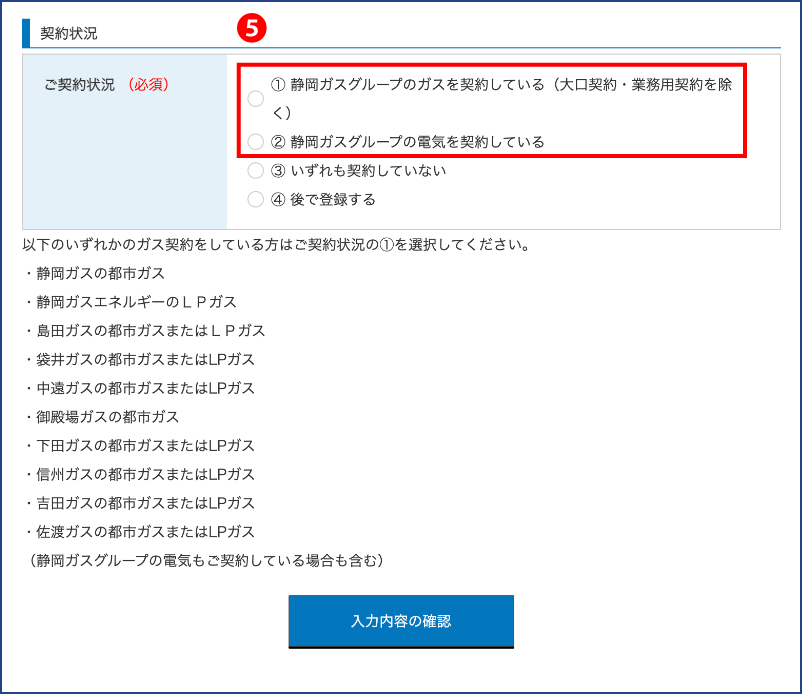Click the list item 御殿場ガスの都市ガス

pyautogui.click(x=101, y=417)
